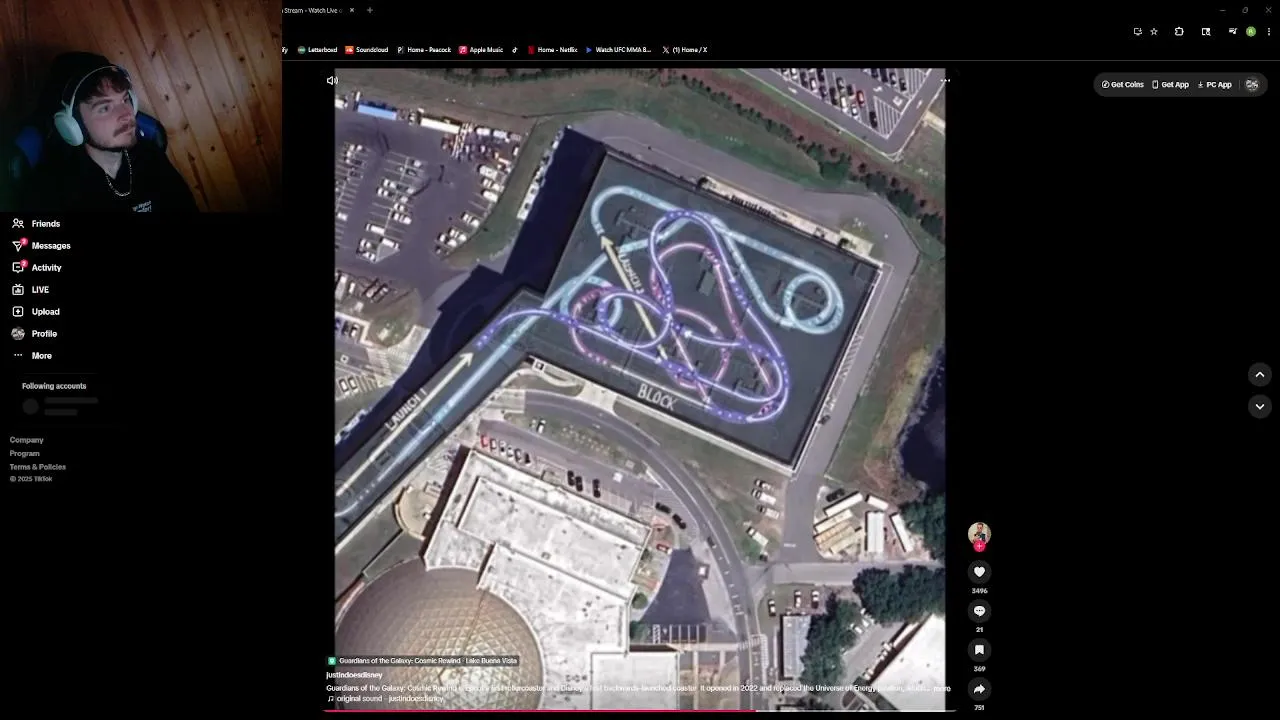Open the Program footer link
Viewport: 1280px width, 720px height.
25,454
